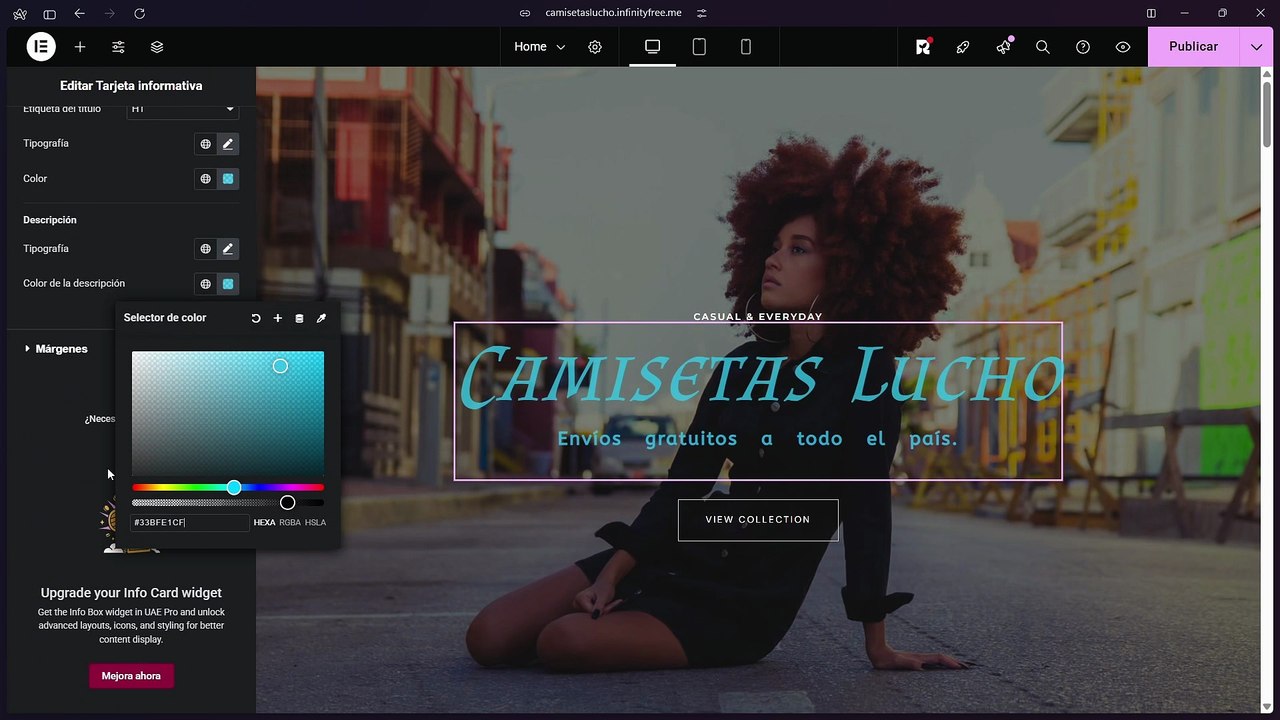Open site settings sliders icon

click(118, 47)
